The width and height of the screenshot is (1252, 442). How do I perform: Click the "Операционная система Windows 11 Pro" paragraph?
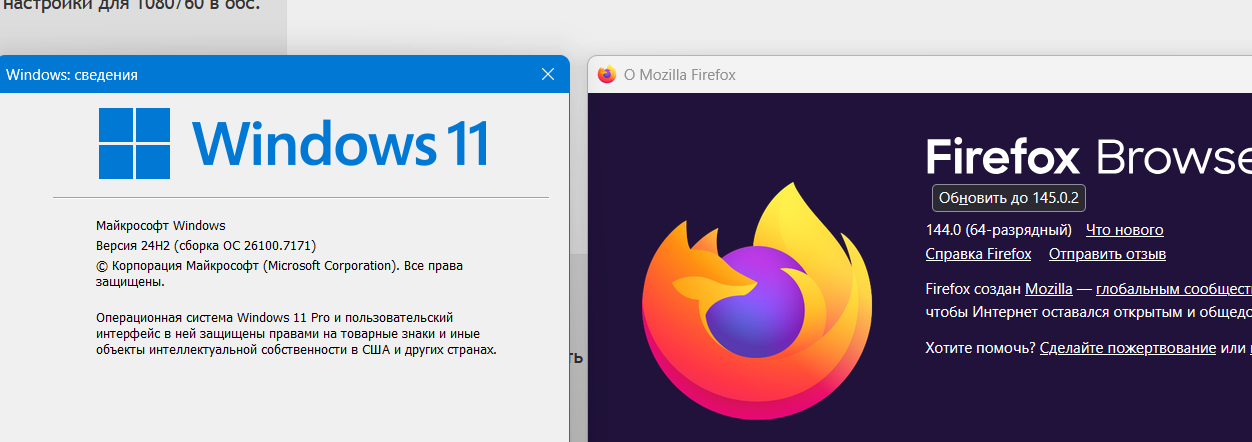click(x=296, y=333)
